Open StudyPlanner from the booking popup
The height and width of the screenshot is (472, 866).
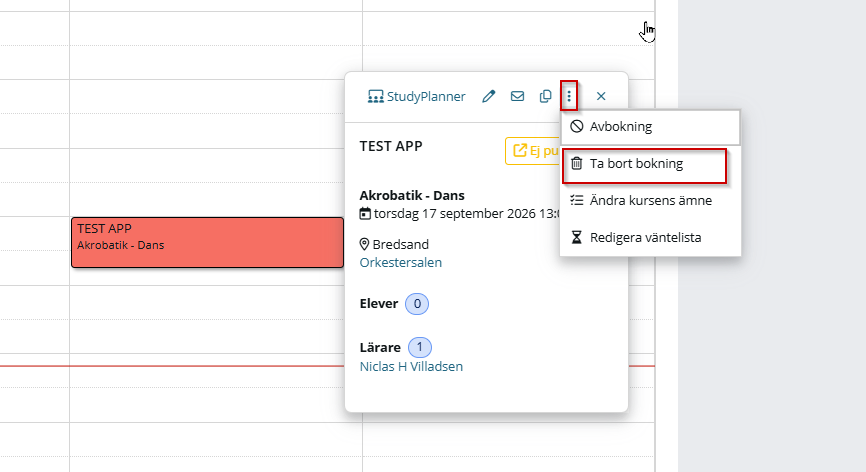pos(416,97)
